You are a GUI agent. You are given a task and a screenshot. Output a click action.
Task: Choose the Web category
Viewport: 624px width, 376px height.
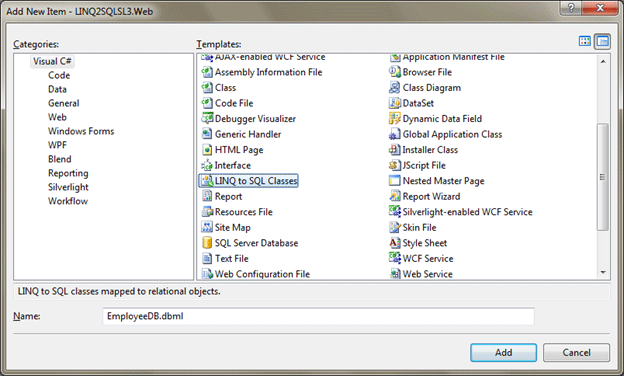click(57, 117)
